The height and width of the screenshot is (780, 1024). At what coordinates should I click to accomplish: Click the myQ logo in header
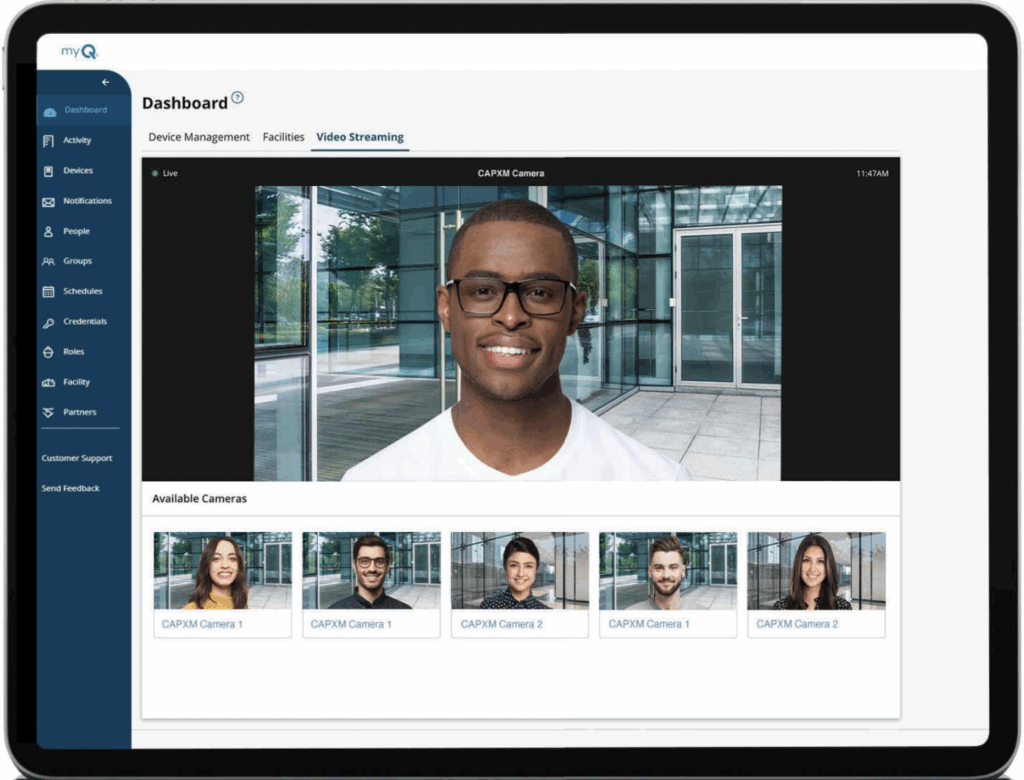pyautogui.click(x=79, y=52)
